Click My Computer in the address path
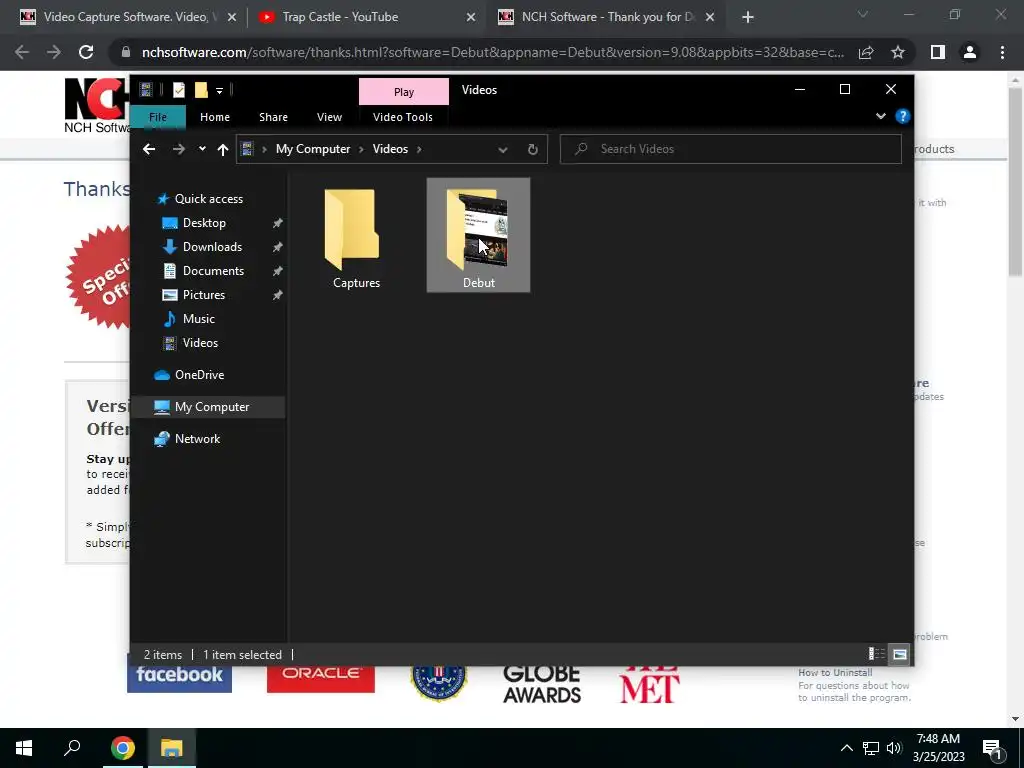The image size is (1024, 768). click(313, 149)
